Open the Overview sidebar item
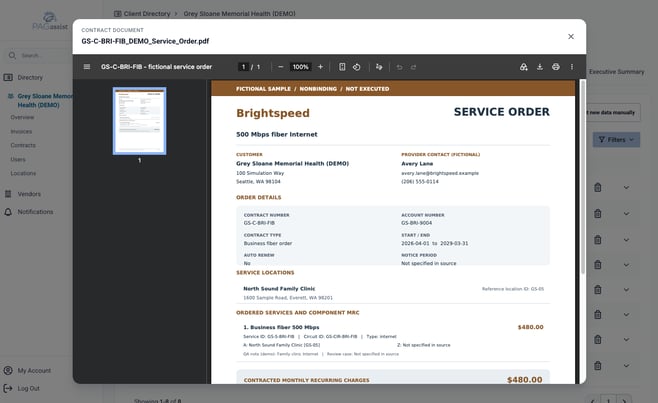This screenshot has height=403, width=658. click(x=22, y=117)
